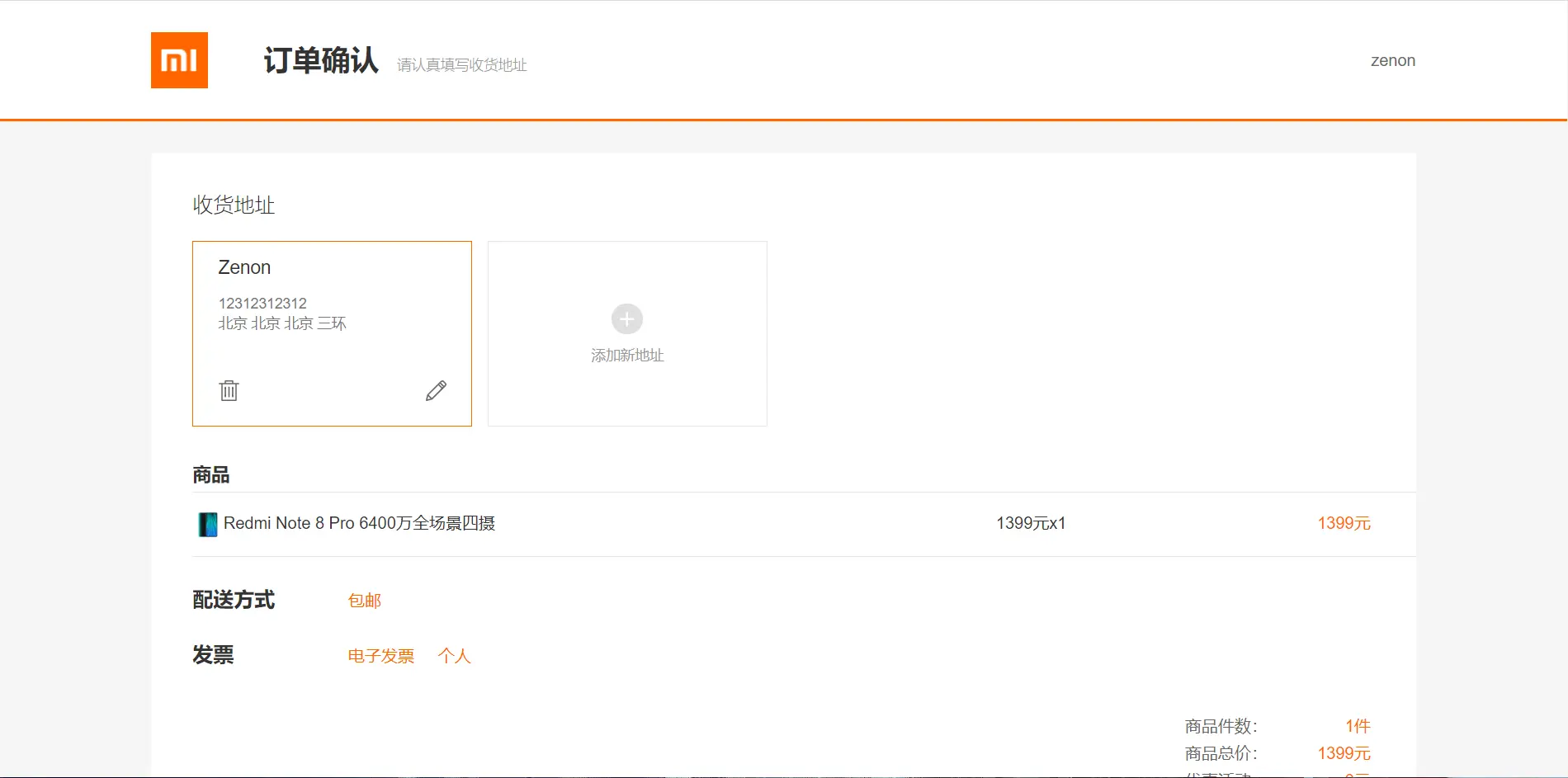
Task: Click the 1件 item count value
Action: 1358,726
